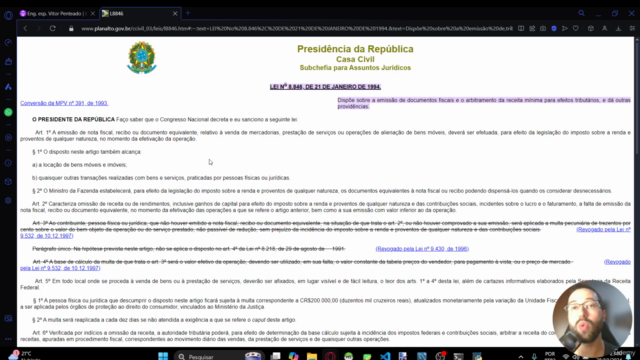Close the L8846 tab
Screen dimensions: 640x360
click(175, 13)
